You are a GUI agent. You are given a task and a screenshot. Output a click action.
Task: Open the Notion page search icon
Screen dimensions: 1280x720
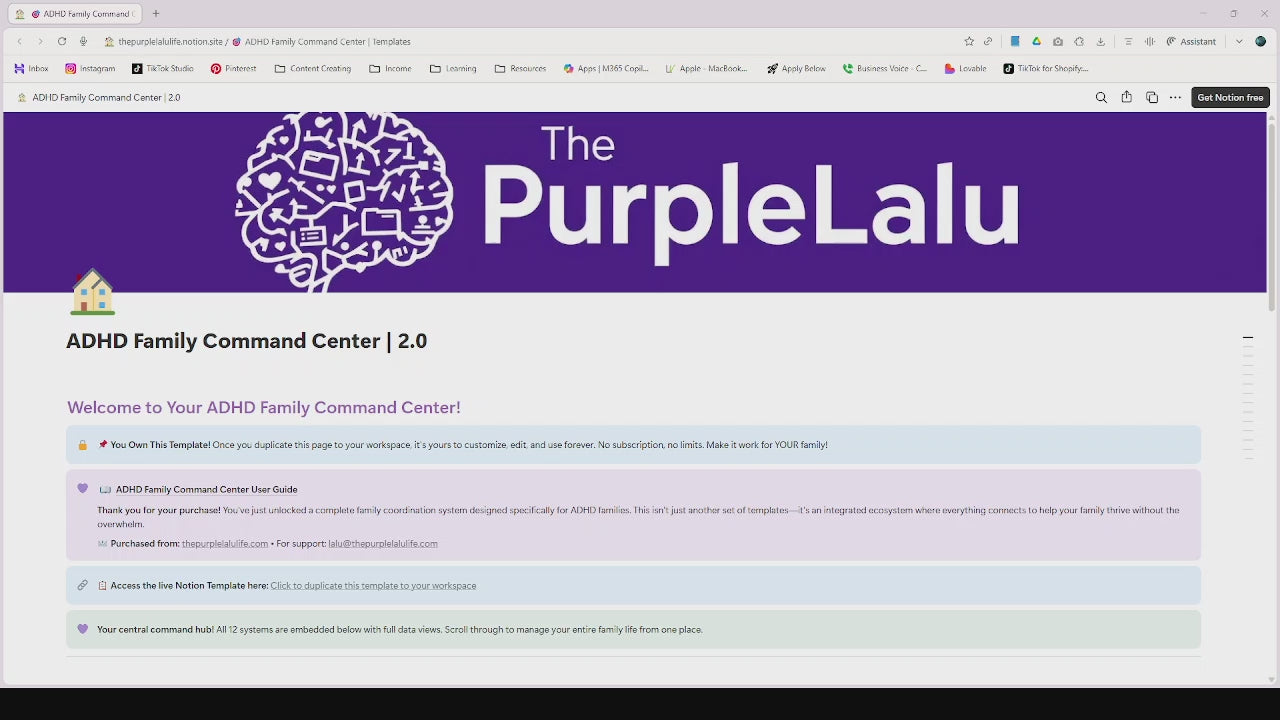[1101, 98]
